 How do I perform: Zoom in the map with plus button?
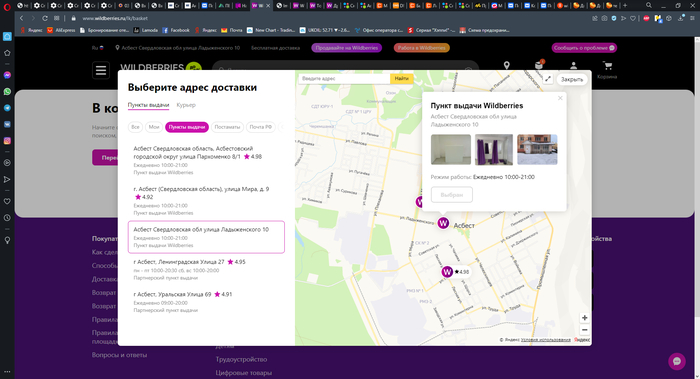pyautogui.click(x=584, y=318)
